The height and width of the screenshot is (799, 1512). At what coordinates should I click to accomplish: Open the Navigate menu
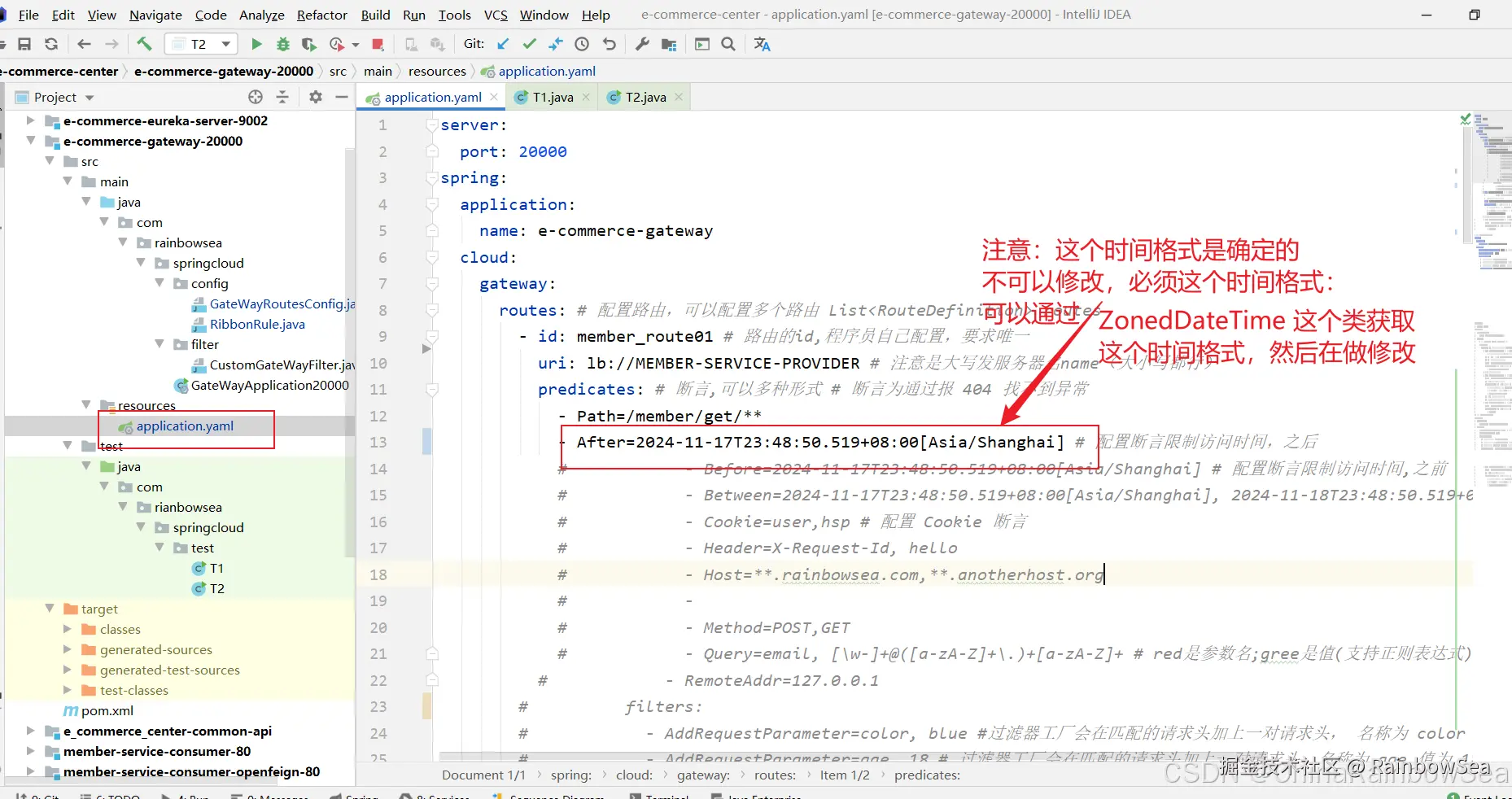point(155,15)
